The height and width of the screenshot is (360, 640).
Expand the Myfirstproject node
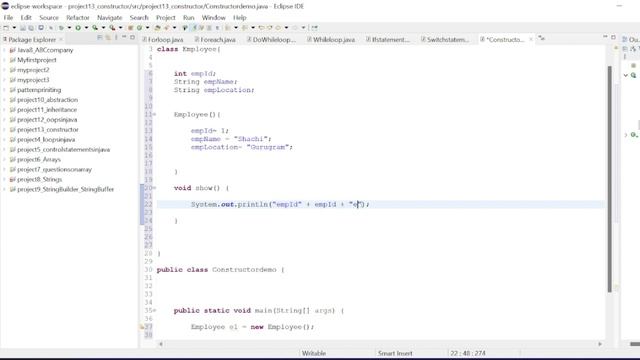tap(5, 60)
